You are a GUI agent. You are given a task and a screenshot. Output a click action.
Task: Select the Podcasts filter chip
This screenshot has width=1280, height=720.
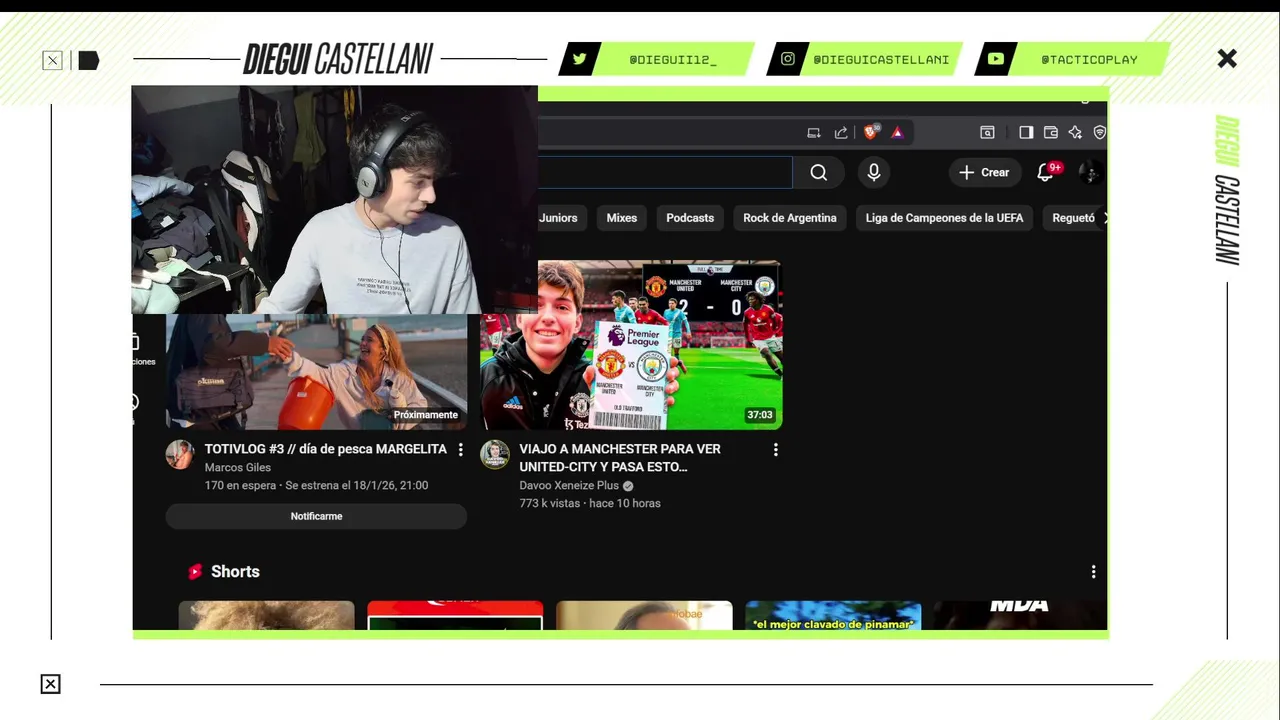coord(690,218)
